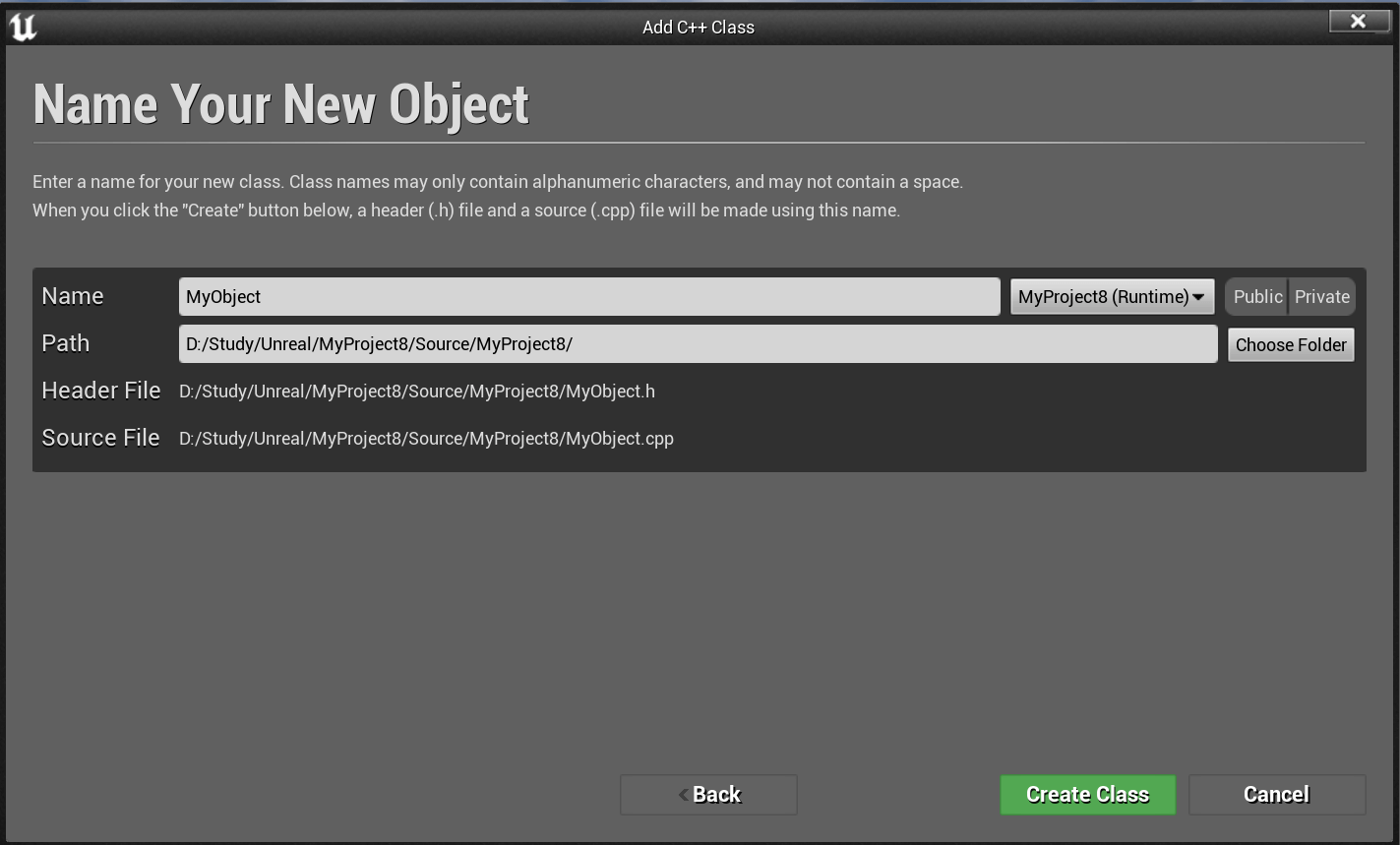
Task: Click the Header File label
Action: pyautogui.click(x=100, y=391)
